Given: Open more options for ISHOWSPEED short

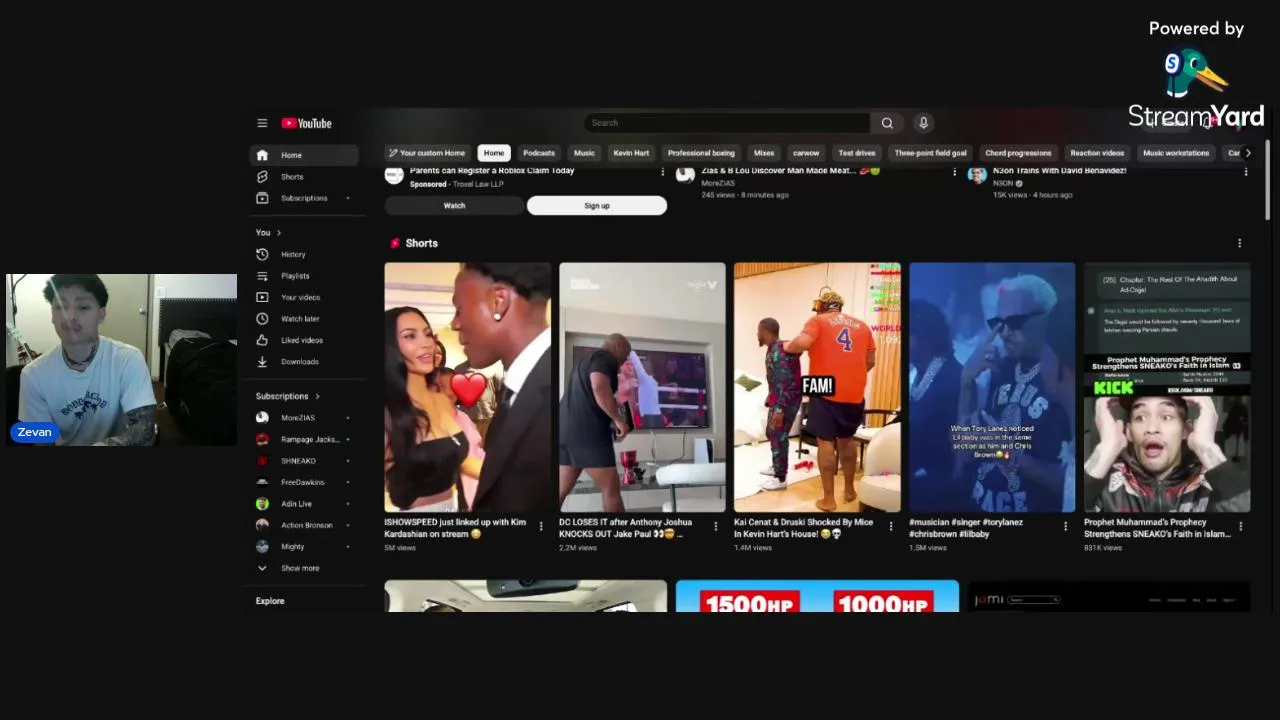Looking at the screenshot, I should pyautogui.click(x=541, y=526).
